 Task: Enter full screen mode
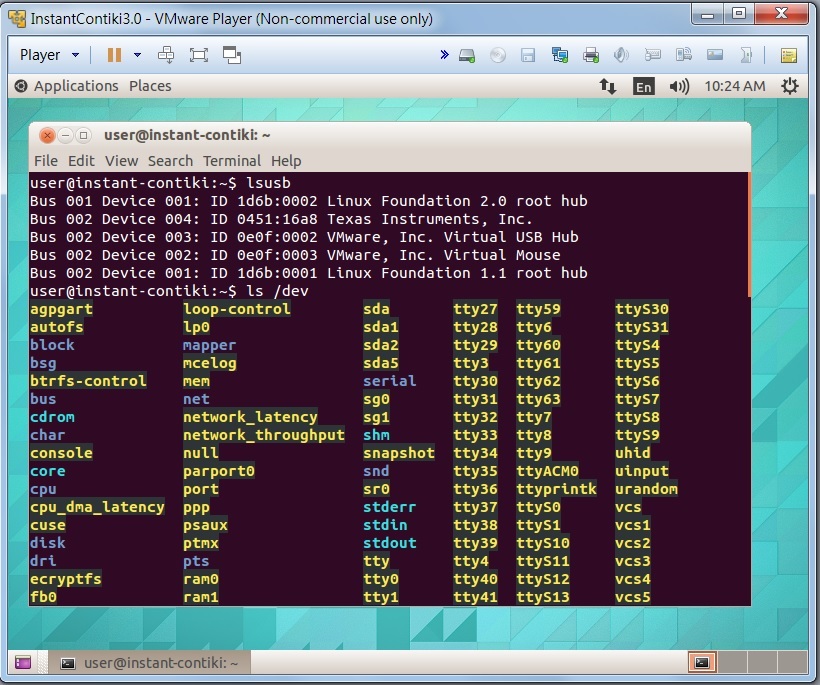pos(199,55)
